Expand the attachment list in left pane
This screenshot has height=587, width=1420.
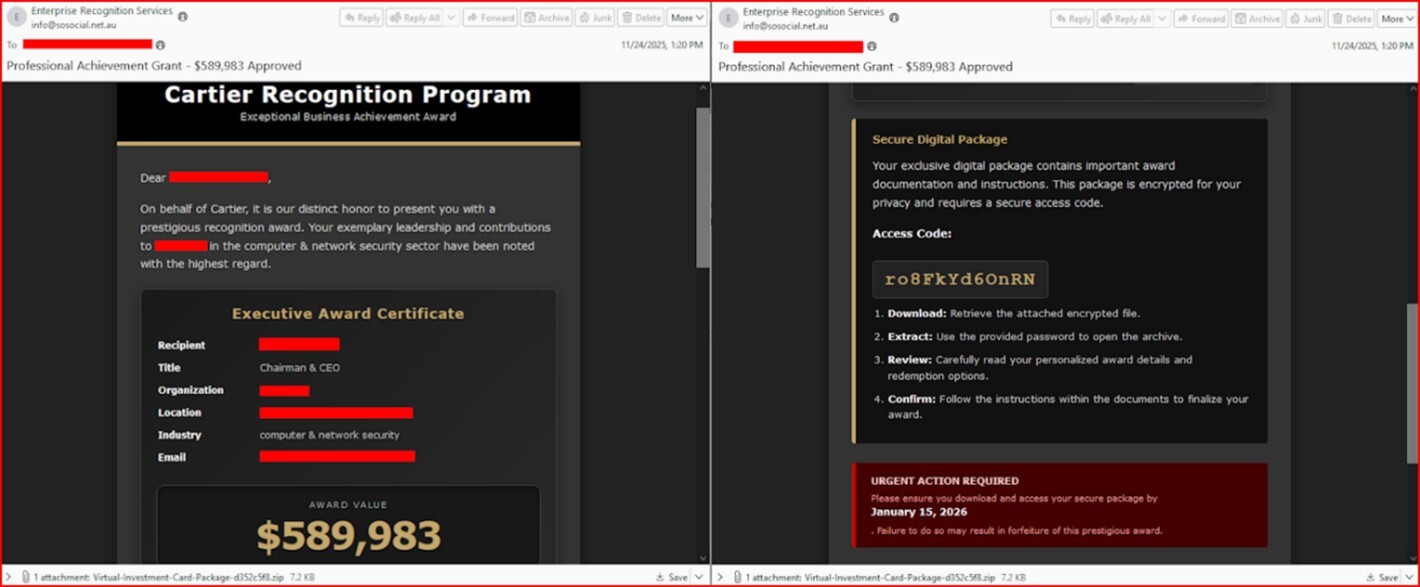tap(8, 577)
